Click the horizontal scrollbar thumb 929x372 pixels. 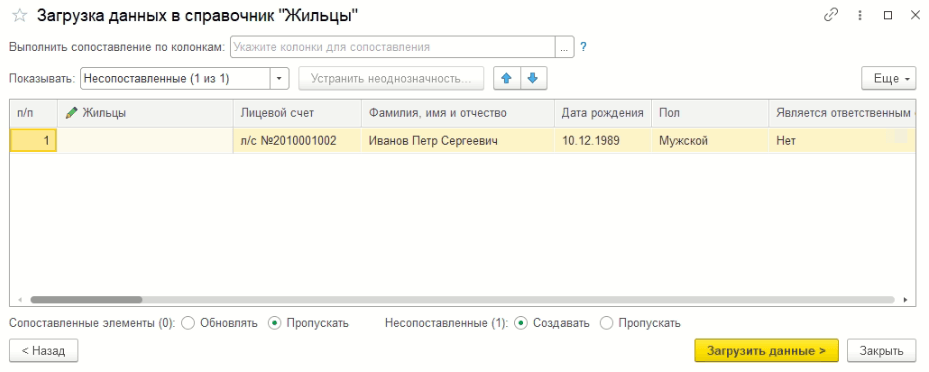click(86, 300)
